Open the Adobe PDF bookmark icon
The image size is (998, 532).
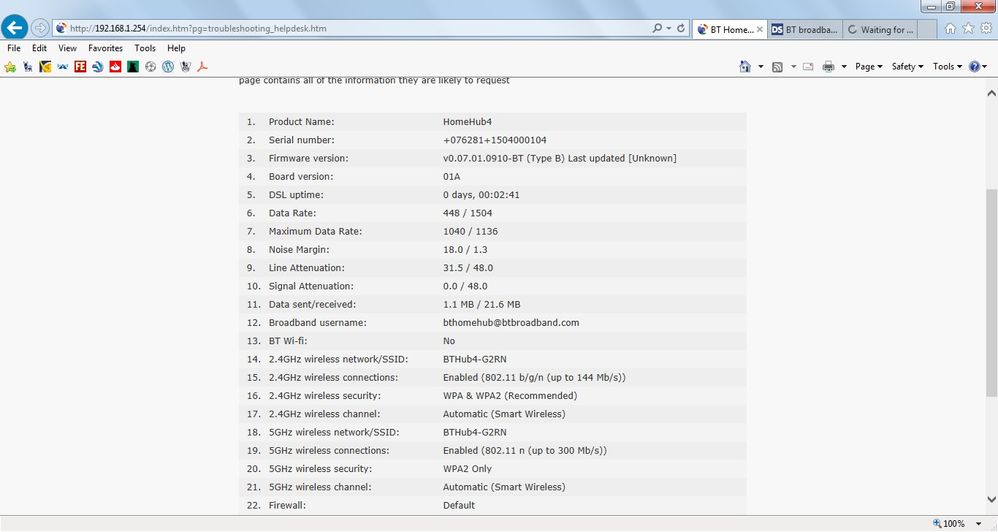[x=202, y=66]
